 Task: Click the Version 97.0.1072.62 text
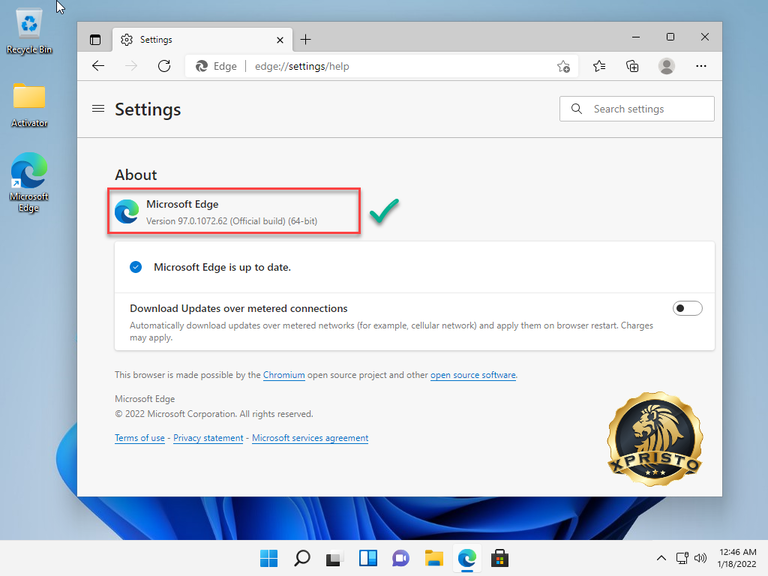point(232,221)
